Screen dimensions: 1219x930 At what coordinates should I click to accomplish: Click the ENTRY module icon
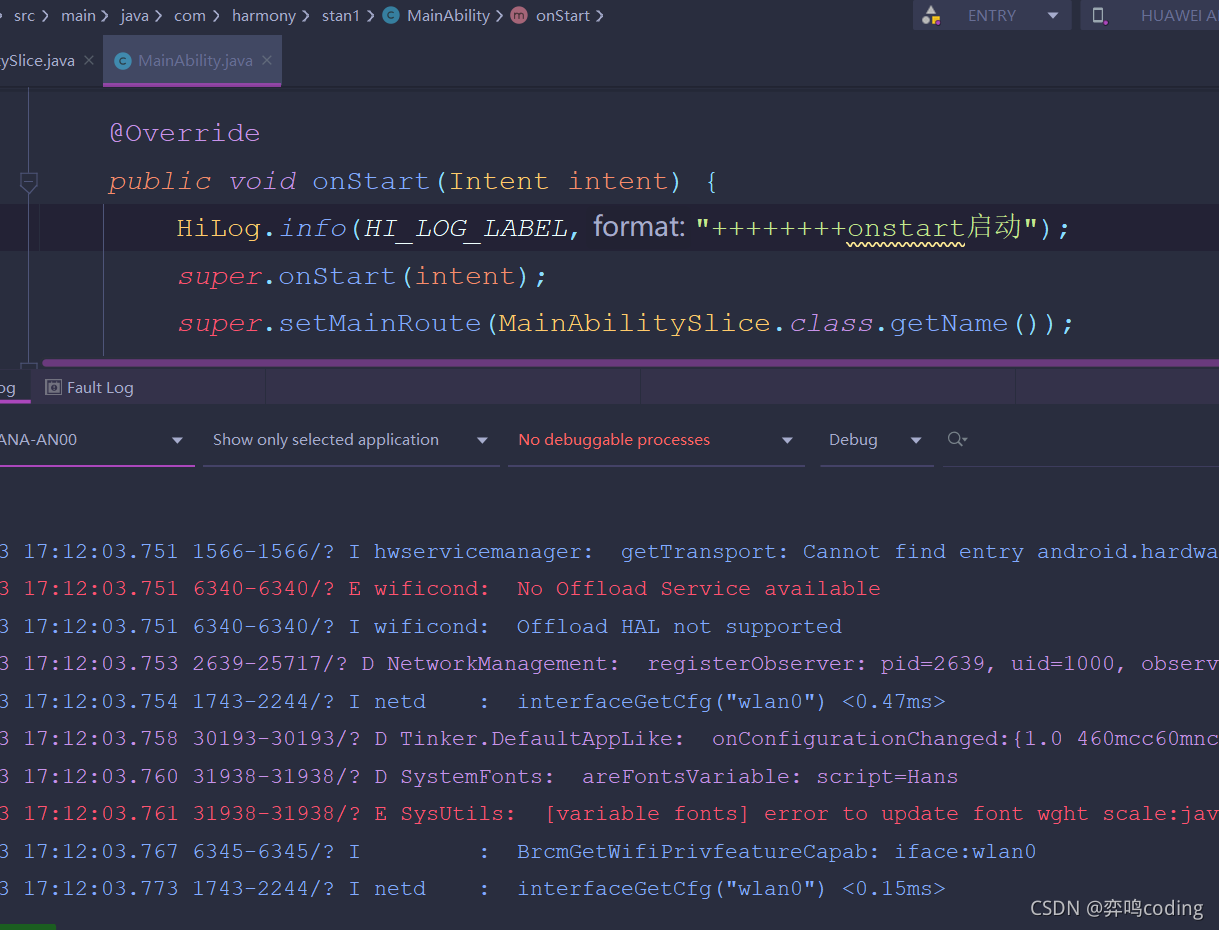[931, 15]
